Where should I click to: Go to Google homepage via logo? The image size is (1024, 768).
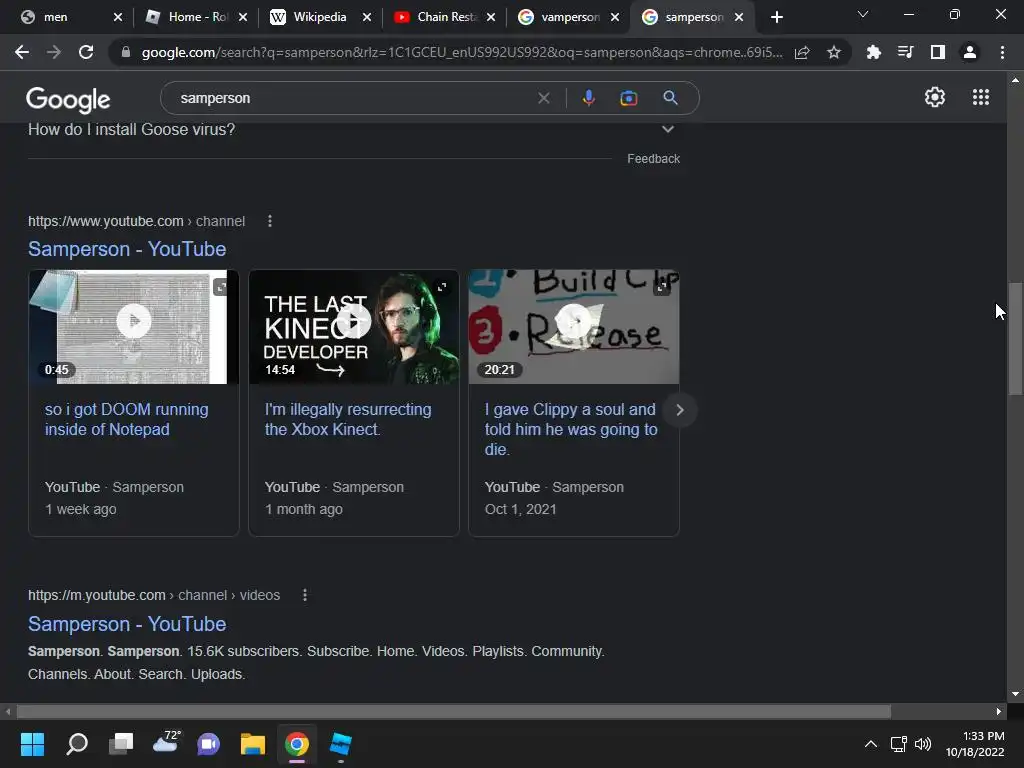(68, 100)
